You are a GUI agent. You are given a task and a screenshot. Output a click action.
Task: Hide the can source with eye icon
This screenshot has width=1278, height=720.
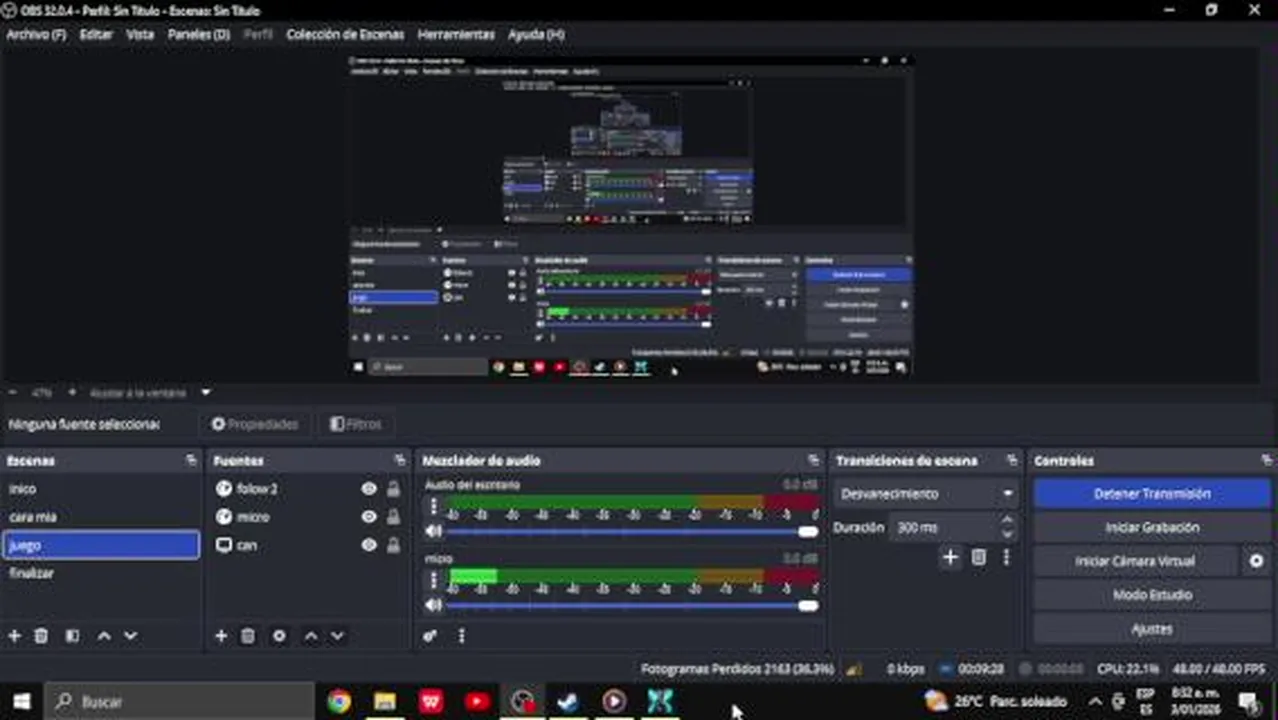point(369,545)
